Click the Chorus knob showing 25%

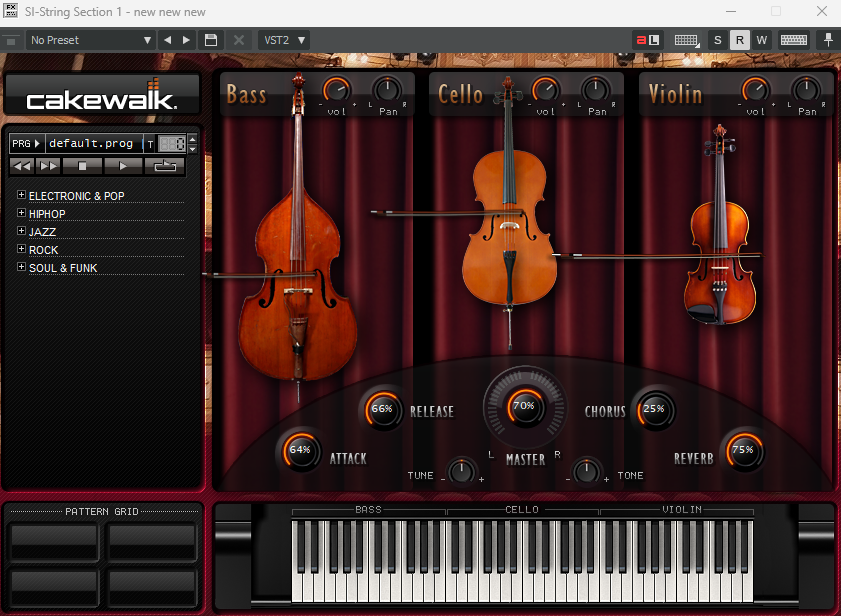click(654, 409)
